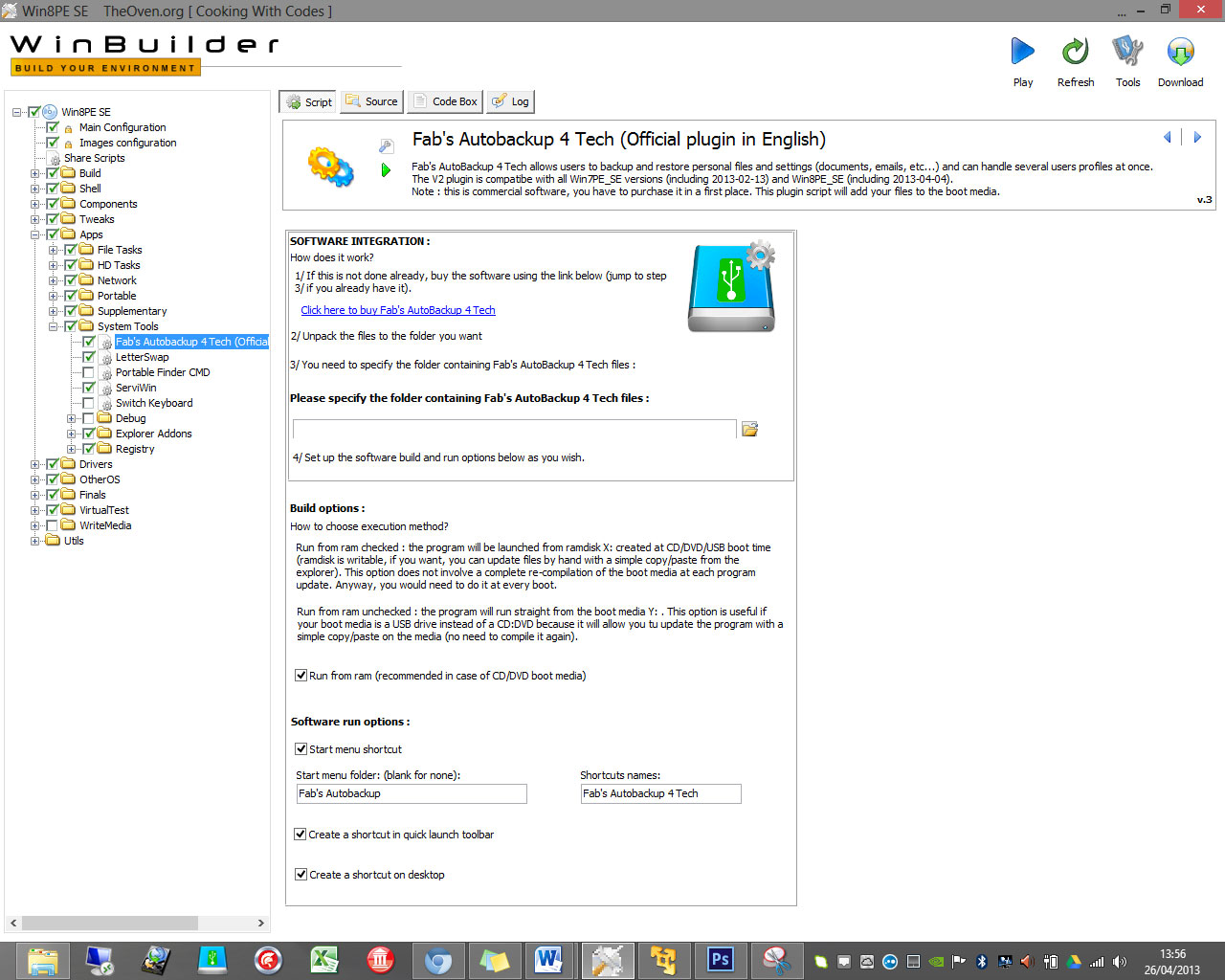
Task: Expand the Shell folder node
Action: click(x=35, y=189)
